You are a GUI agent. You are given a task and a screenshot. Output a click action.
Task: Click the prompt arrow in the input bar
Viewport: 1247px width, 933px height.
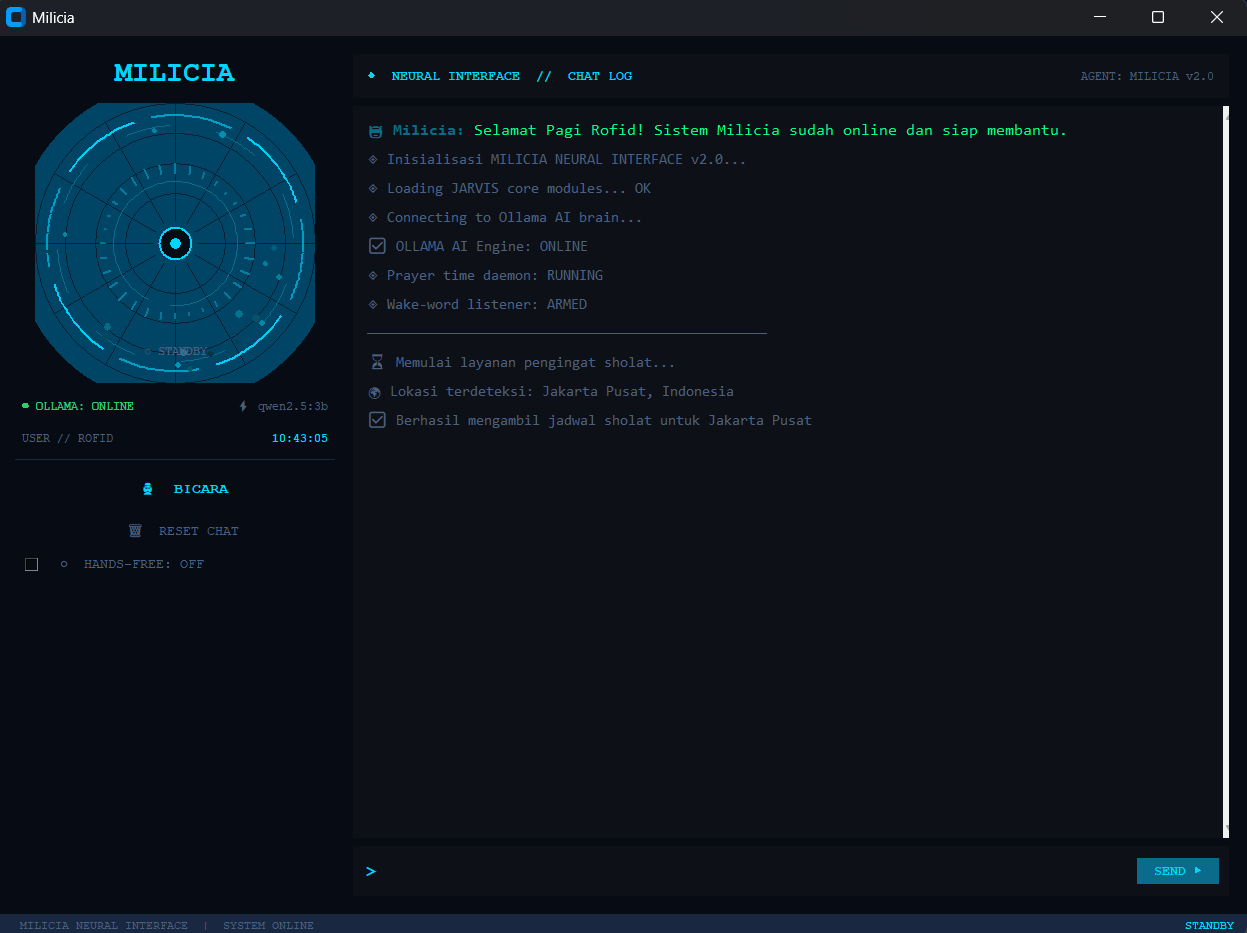click(x=371, y=871)
